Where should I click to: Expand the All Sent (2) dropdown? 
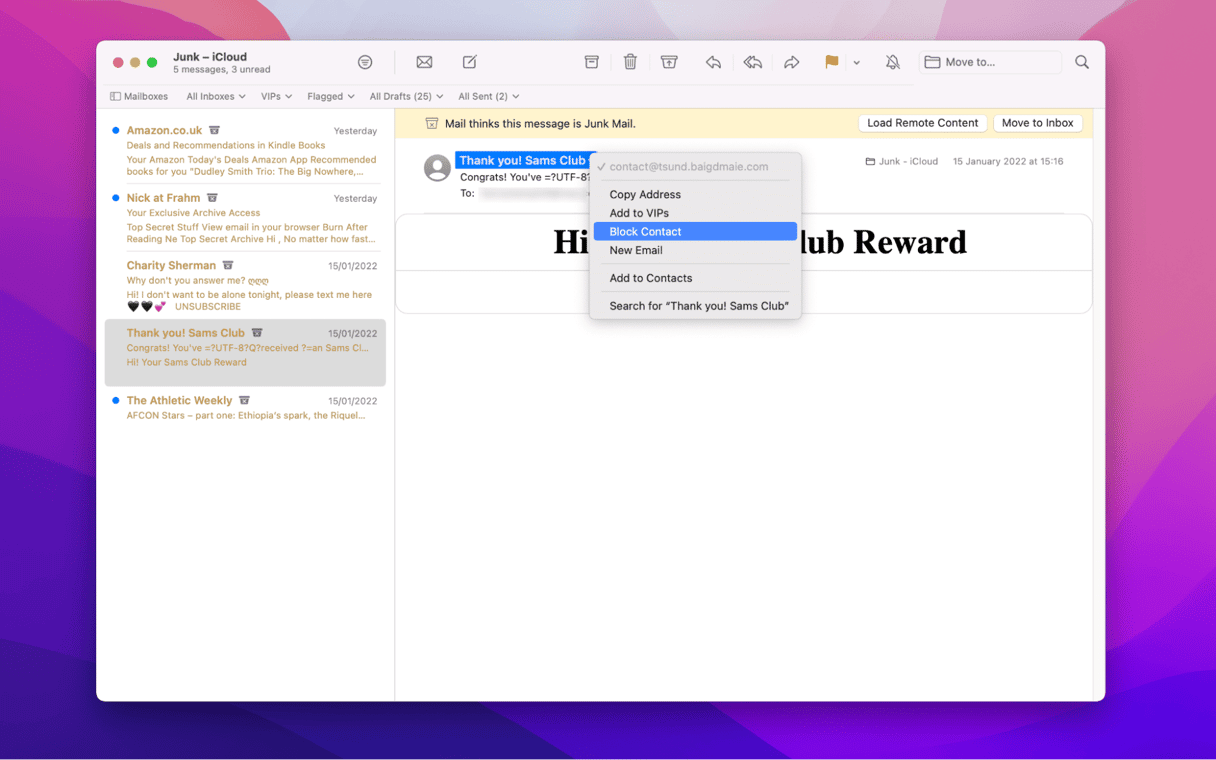[489, 96]
